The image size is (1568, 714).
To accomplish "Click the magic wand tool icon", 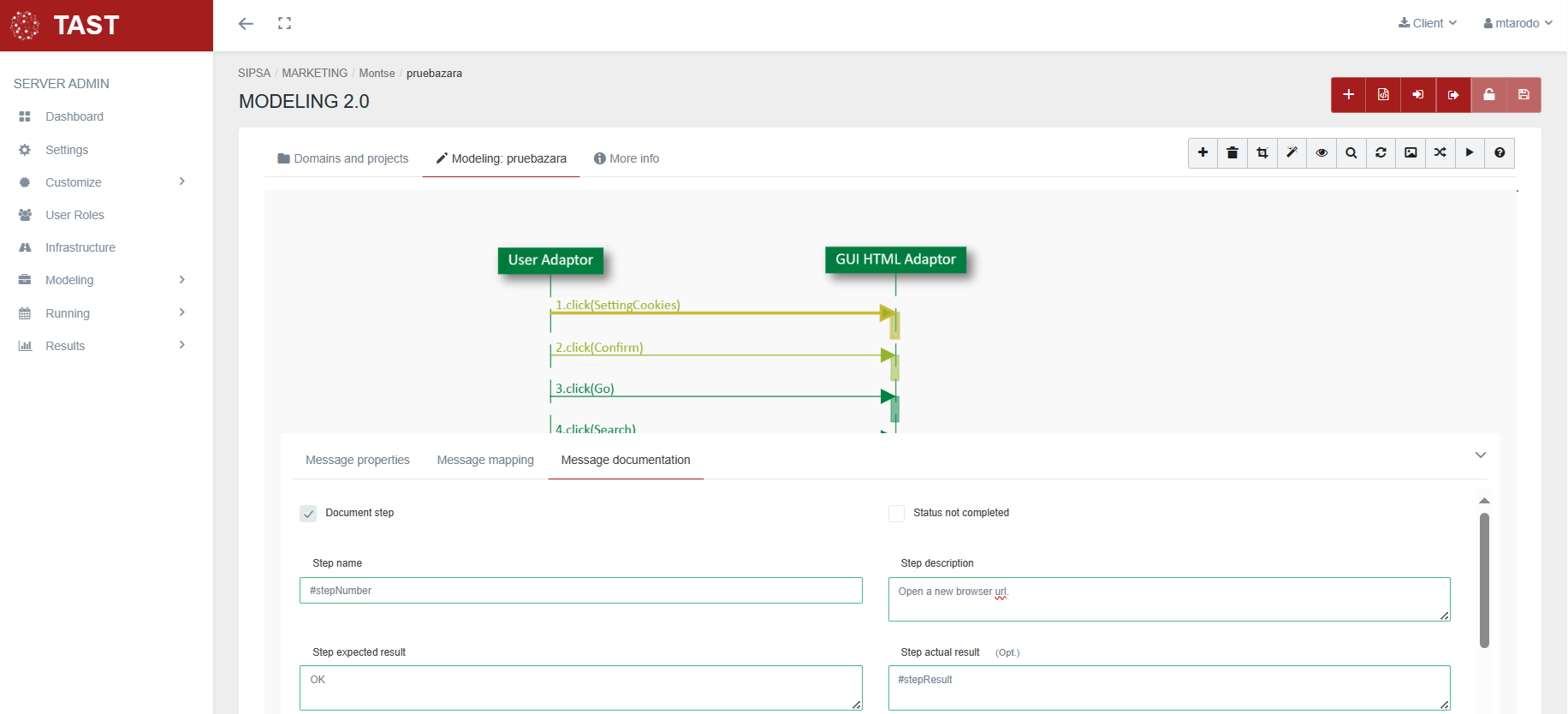I will point(1292,153).
